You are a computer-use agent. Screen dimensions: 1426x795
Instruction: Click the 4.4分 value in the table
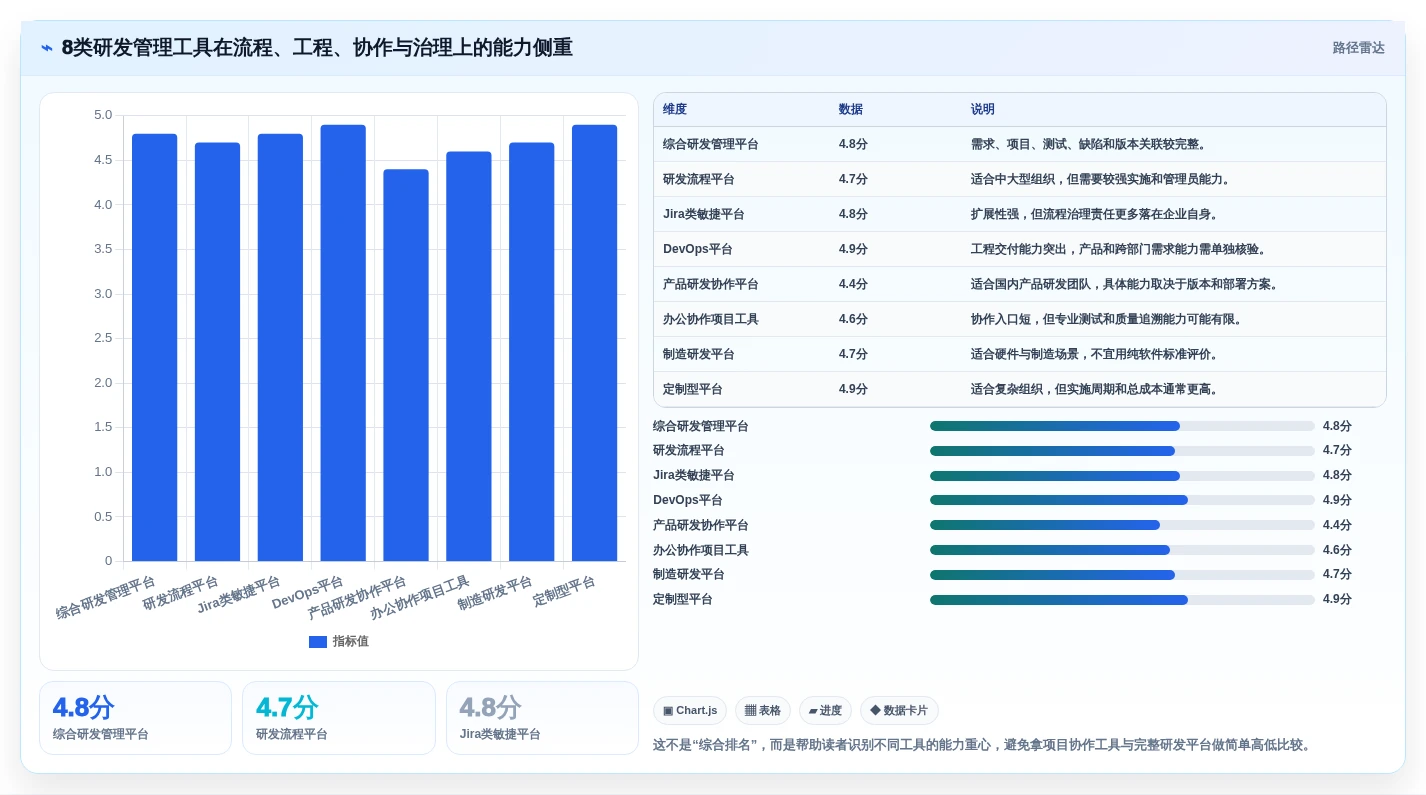(853, 284)
